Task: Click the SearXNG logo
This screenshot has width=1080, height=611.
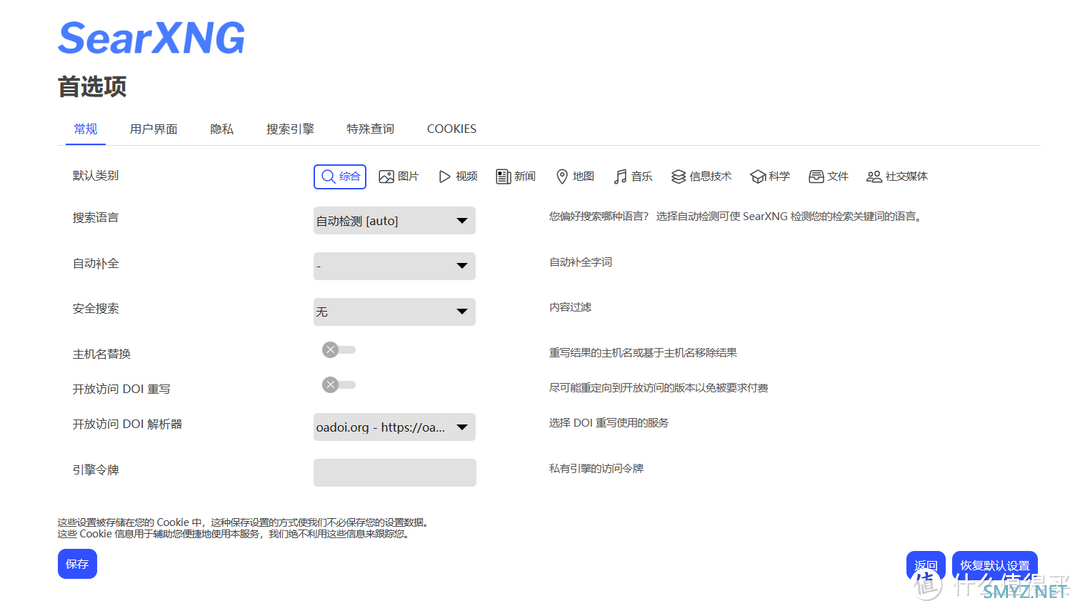Action: coord(152,38)
